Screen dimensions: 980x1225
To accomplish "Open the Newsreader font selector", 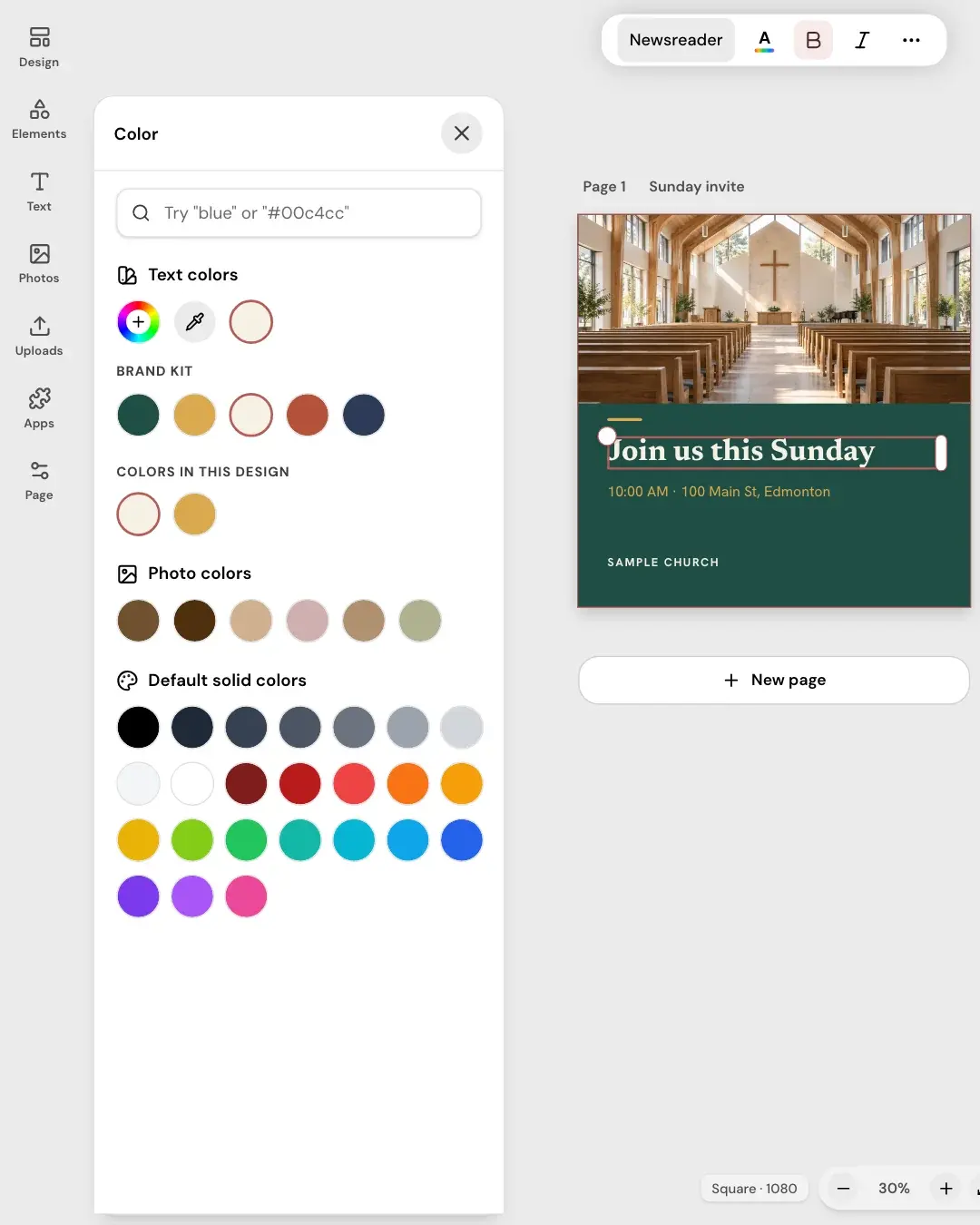I will click(x=676, y=40).
